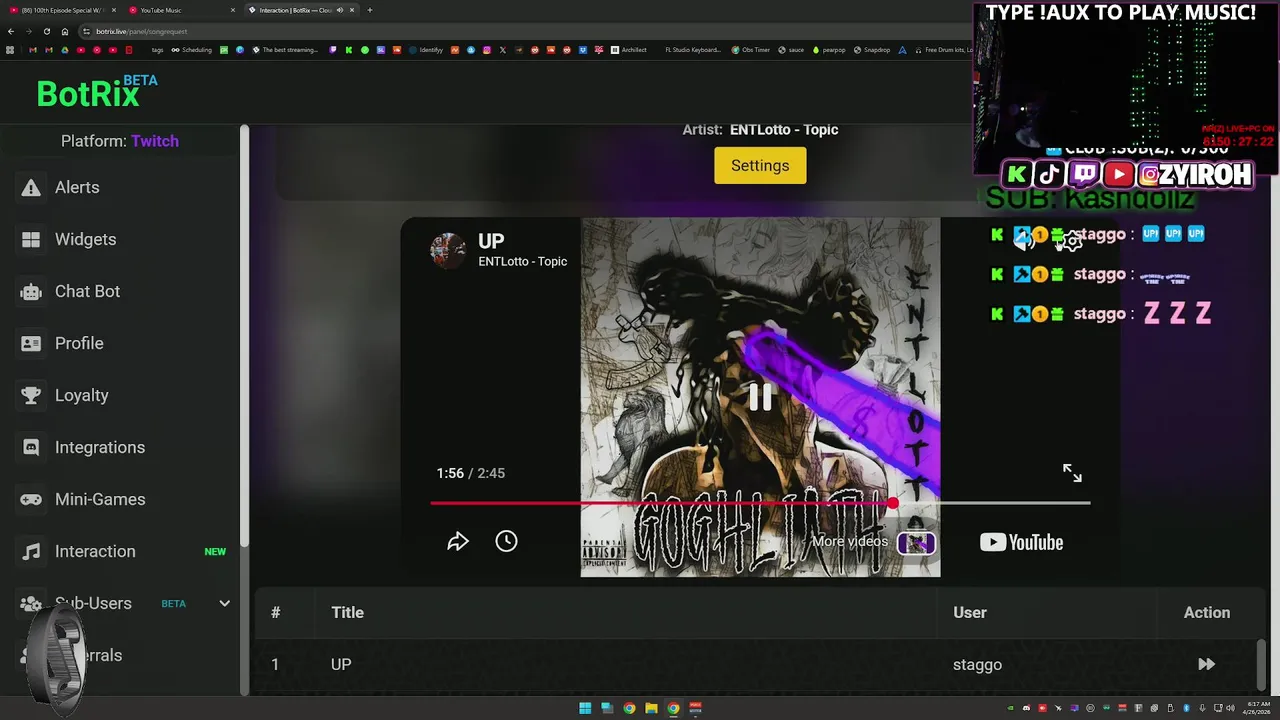Click the ENTLotto channel avatar

point(448,250)
